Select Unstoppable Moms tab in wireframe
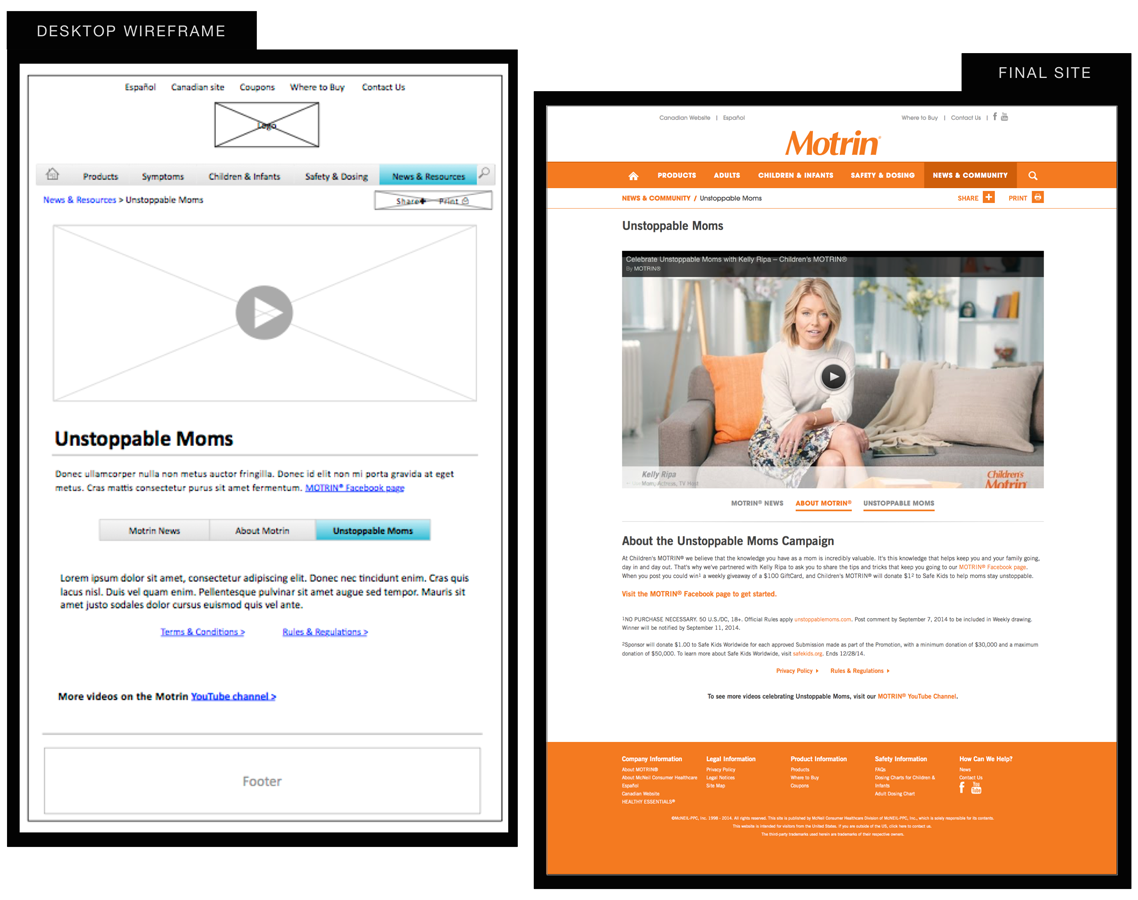This screenshot has width=1138, height=900. [x=372, y=531]
